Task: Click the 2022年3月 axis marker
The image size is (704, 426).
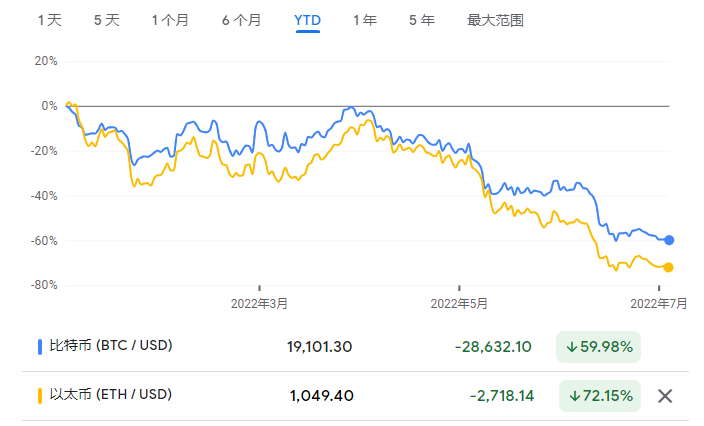Action: [259, 302]
